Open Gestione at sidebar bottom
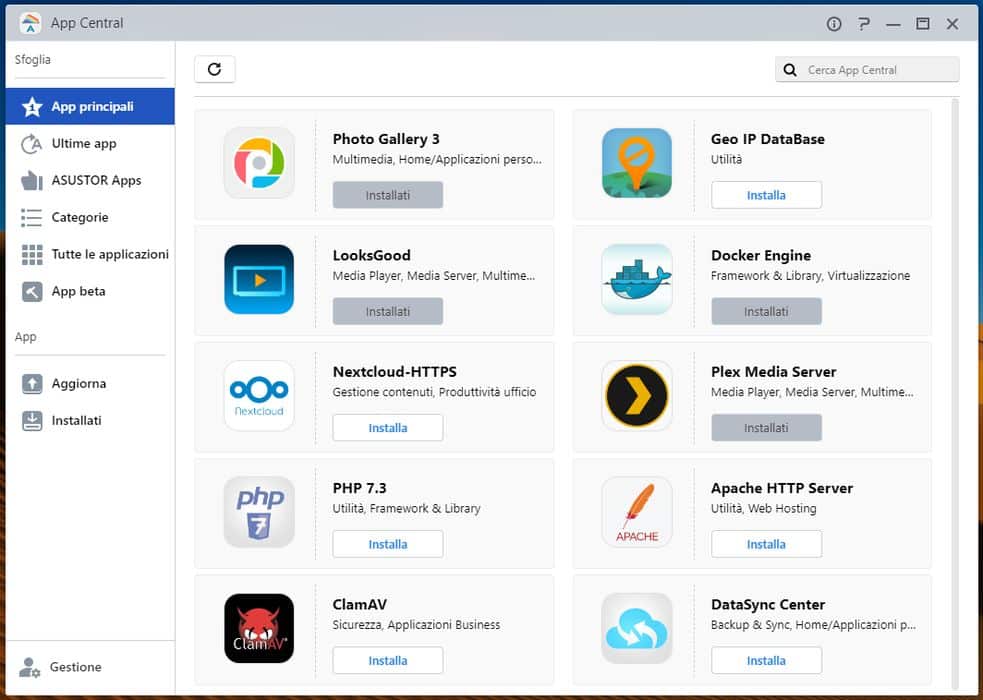 (x=90, y=667)
